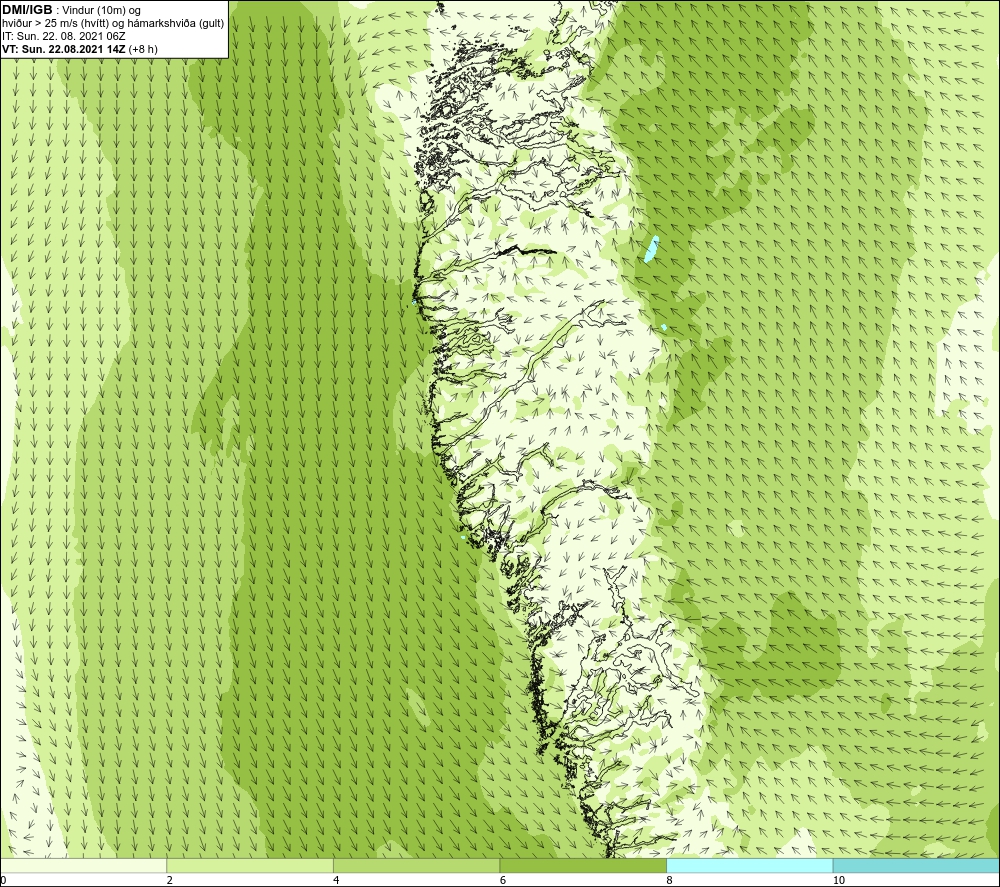This screenshot has width=1000, height=887.
Task: Click the DMI/IGB title text
Action: [27, 10]
